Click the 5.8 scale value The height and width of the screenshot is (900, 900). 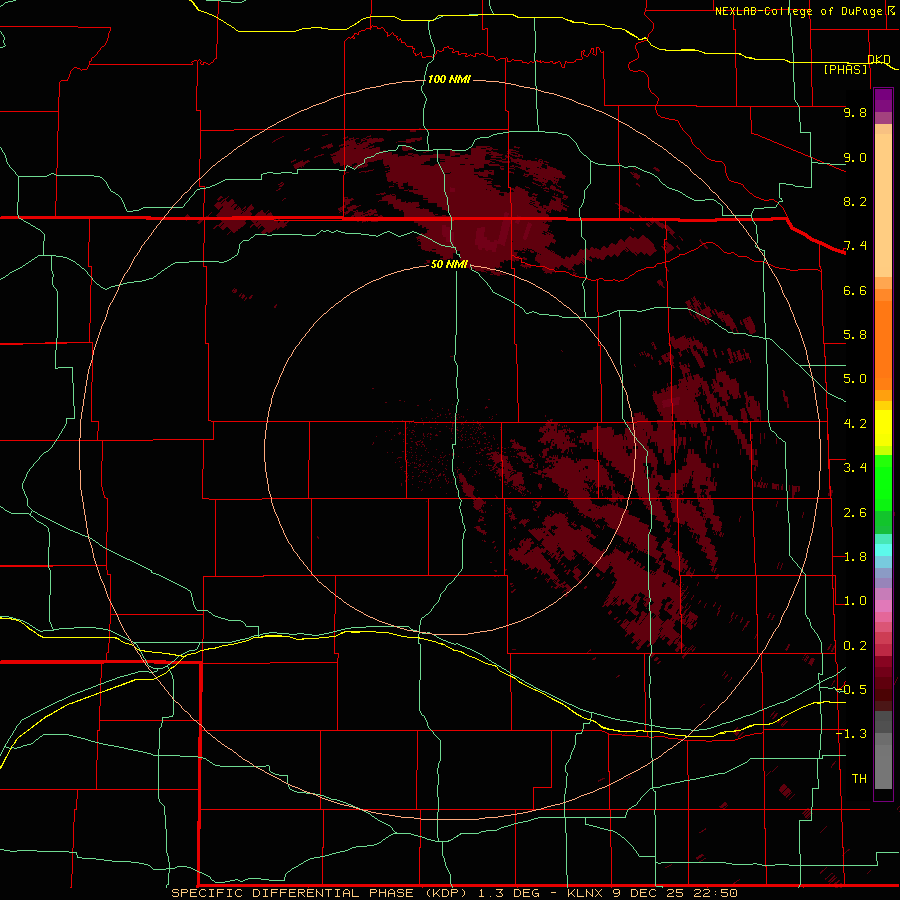click(x=855, y=335)
